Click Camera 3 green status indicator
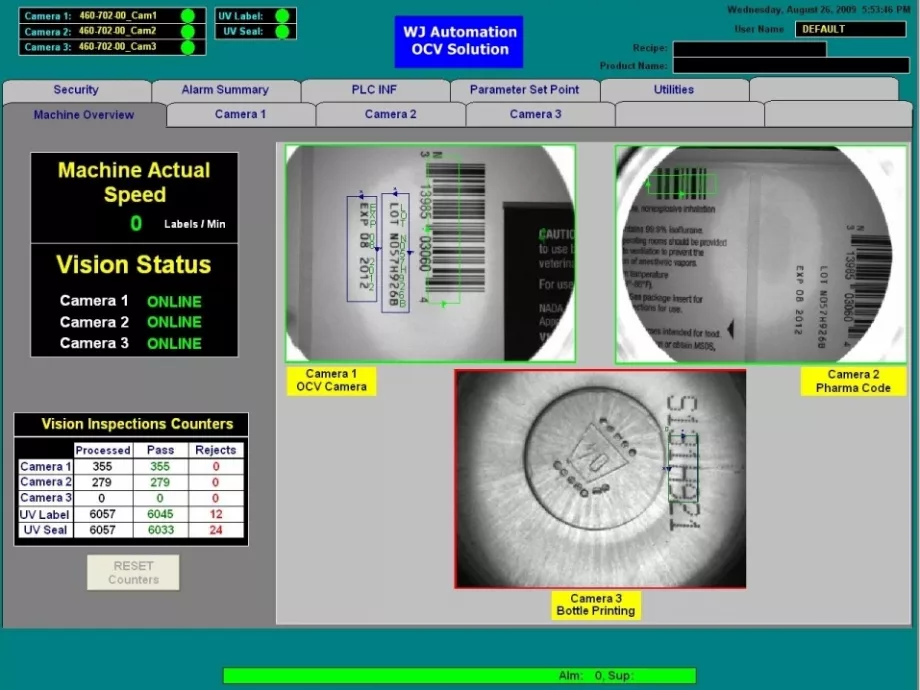Screen dimensions: 920x690 188,47
